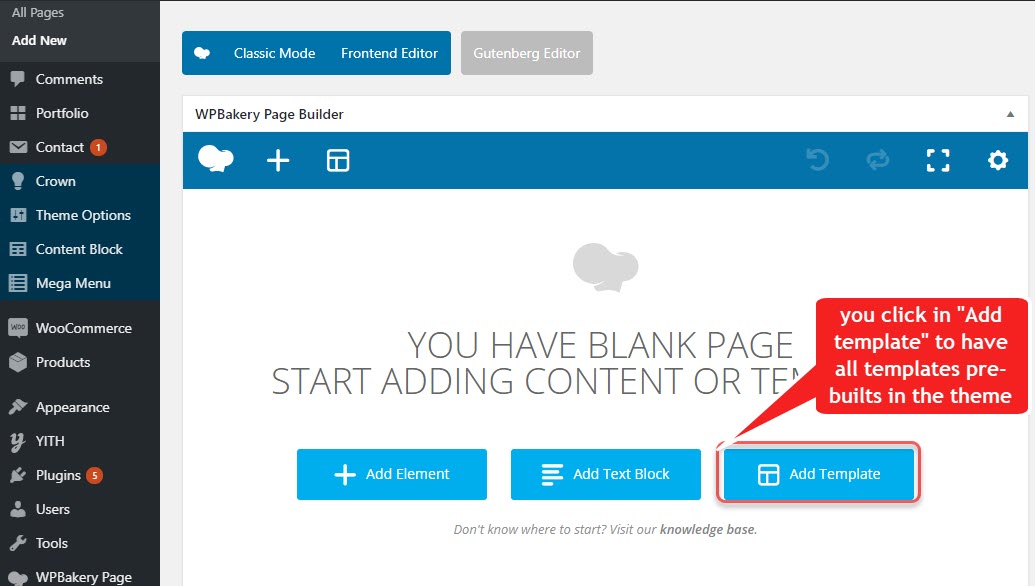This screenshot has width=1035, height=586.
Task: Click the Portfolio grid icon in sidebar
Action: 18,113
